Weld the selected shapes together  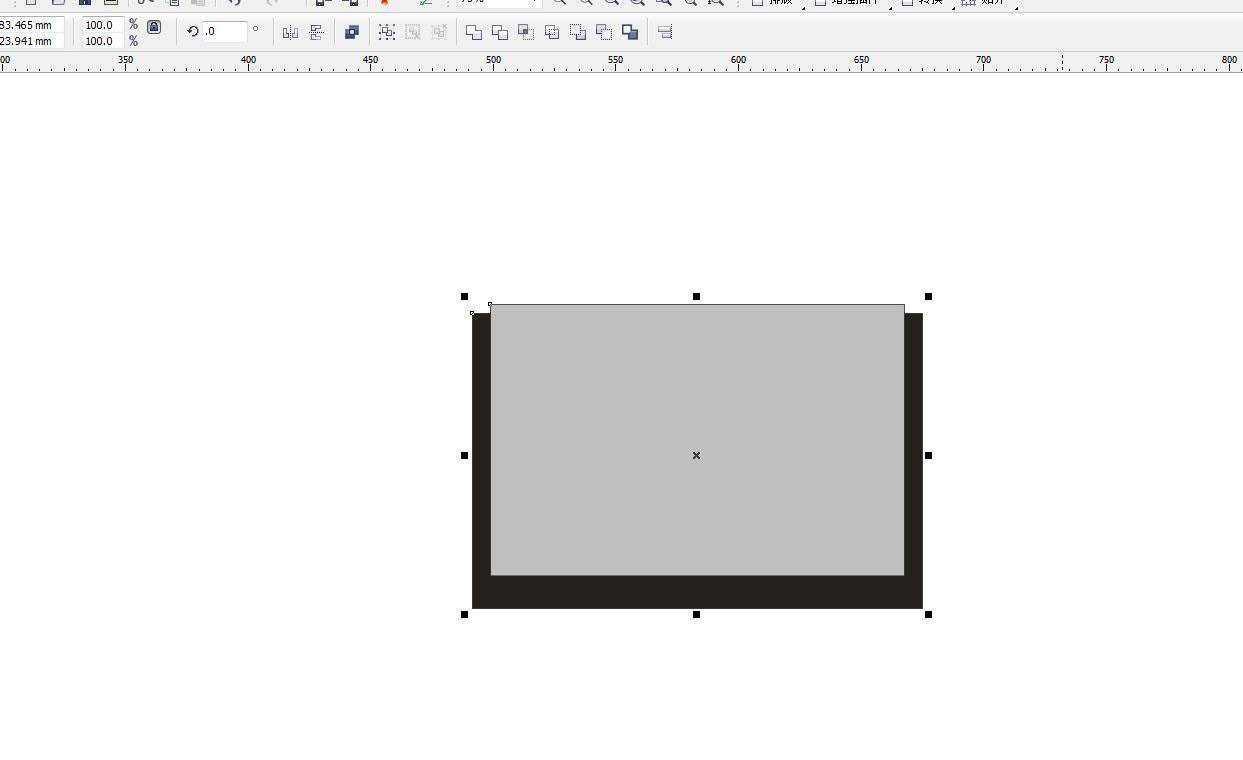pos(474,33)
